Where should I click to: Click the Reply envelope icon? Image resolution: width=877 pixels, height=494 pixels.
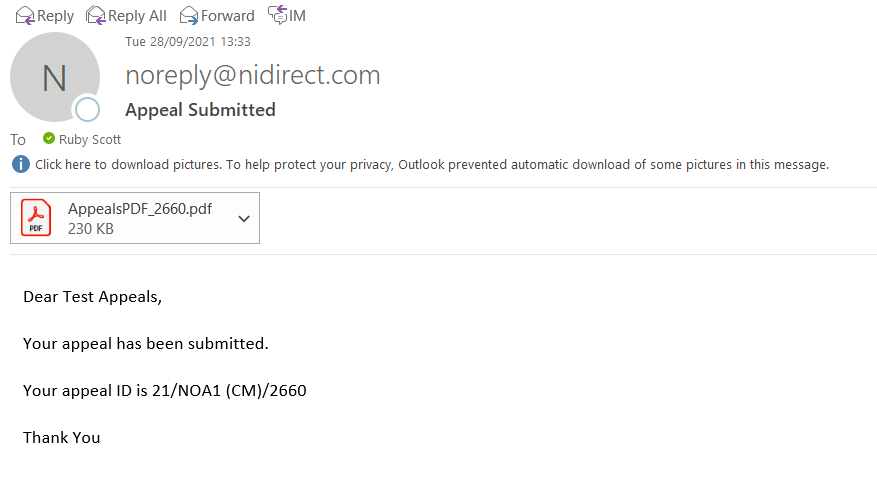25,16
